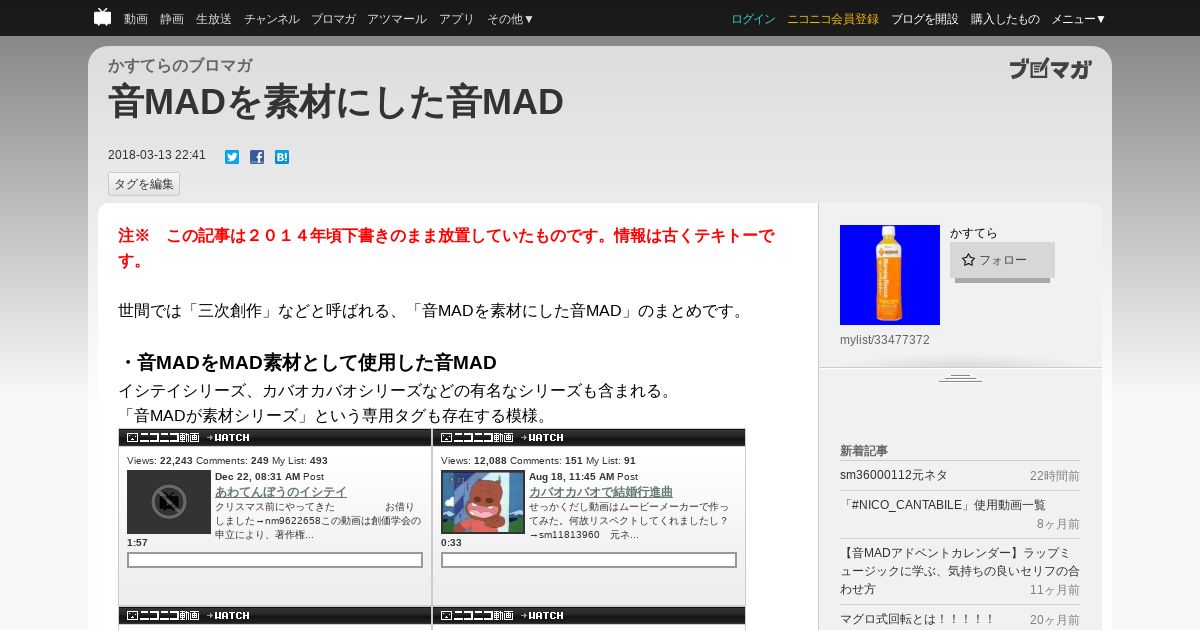This screenshot has width=1200, height=630.
Task: Click the カバオ video thumbnail
Action: coord(483,502)
